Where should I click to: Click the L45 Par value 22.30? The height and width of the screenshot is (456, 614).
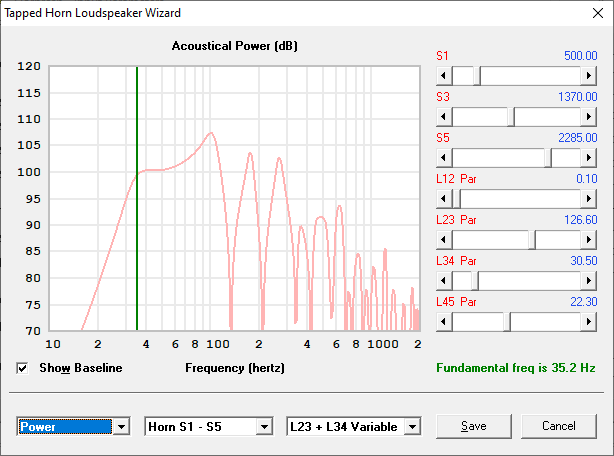pyautogui.click(x=584, y=302)
